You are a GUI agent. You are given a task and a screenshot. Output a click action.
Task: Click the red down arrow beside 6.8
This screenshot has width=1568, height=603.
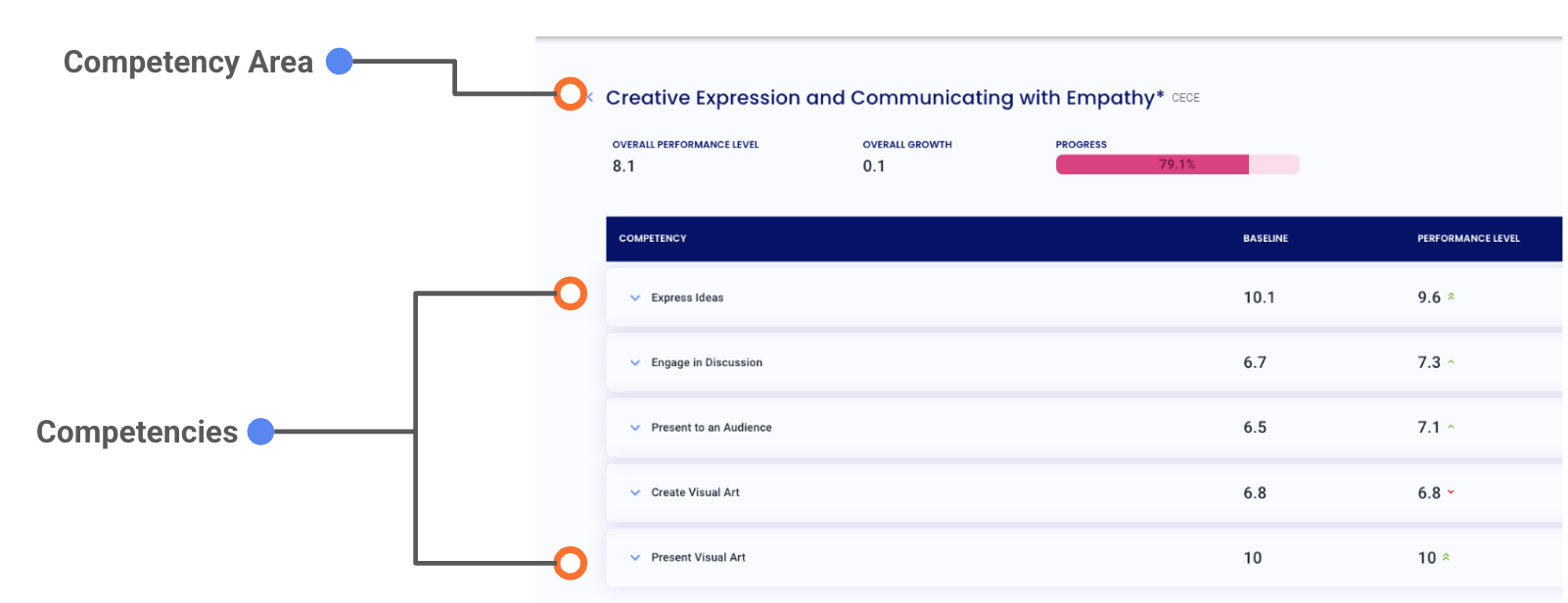point(1451,492)
